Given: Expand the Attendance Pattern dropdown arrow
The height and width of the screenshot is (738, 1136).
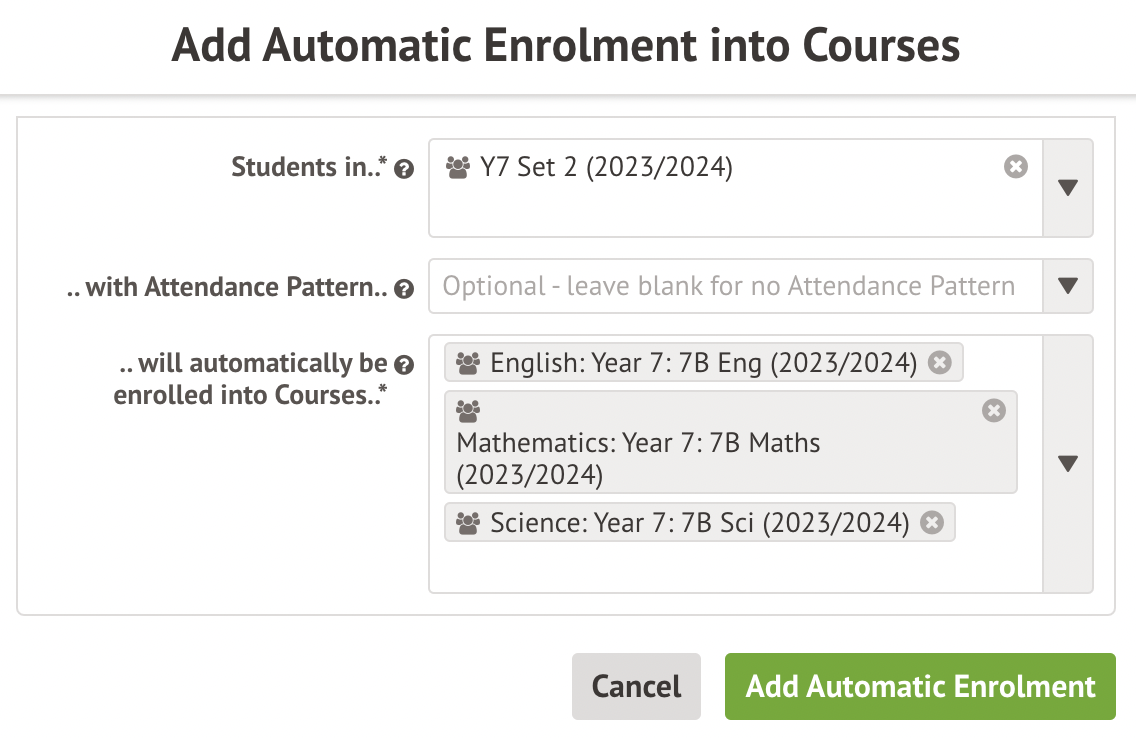Looking at the screenshot, I should (x=1067, y=287).
